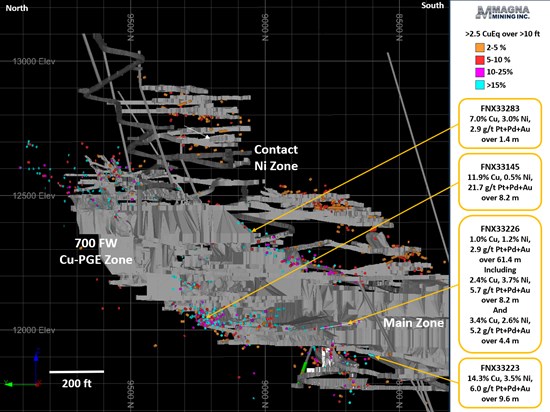Select the FNX33223 drill result callout

click(x=500, y=383)
